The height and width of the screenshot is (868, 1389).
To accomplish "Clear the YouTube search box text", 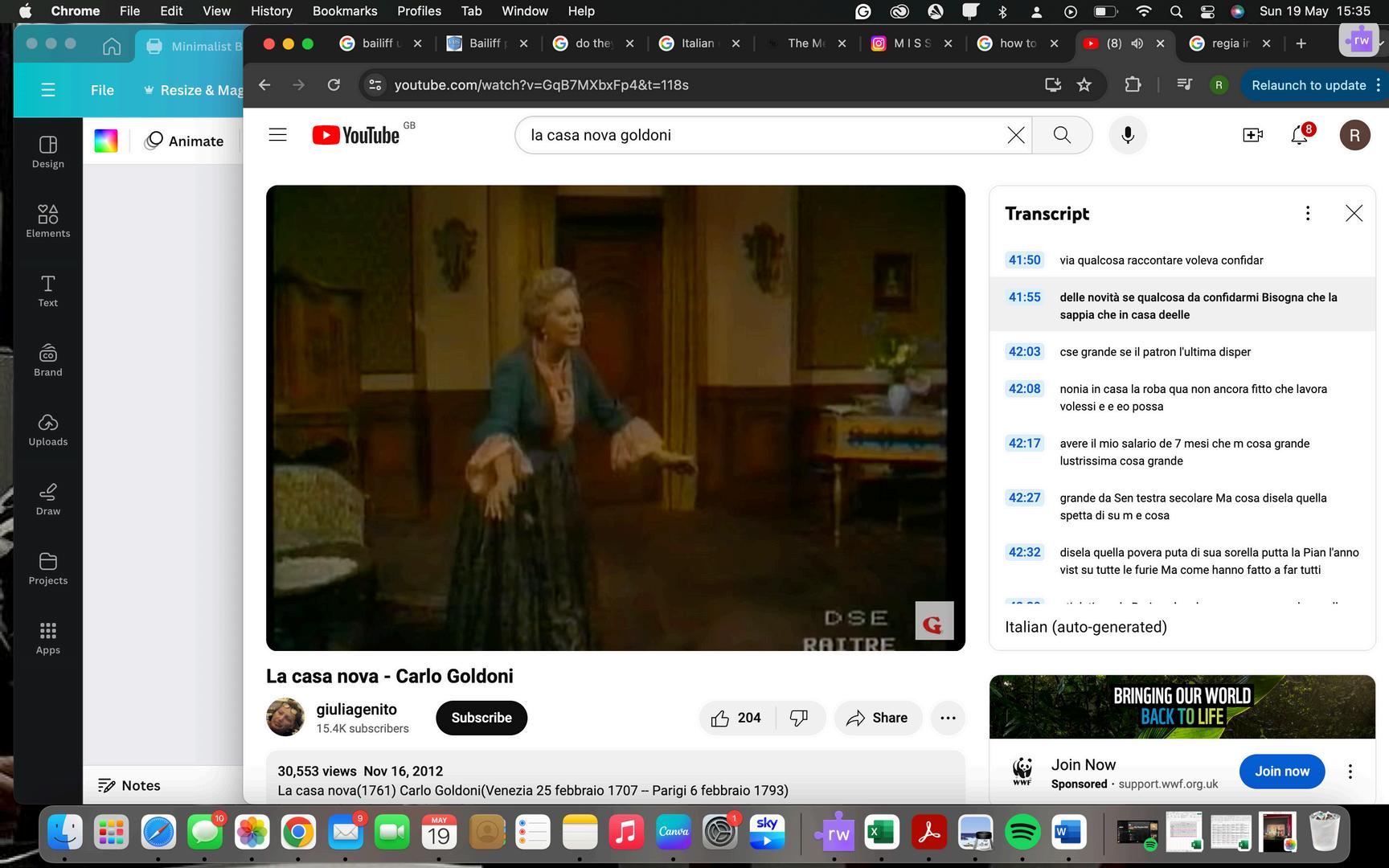I will pos(1015,135).
